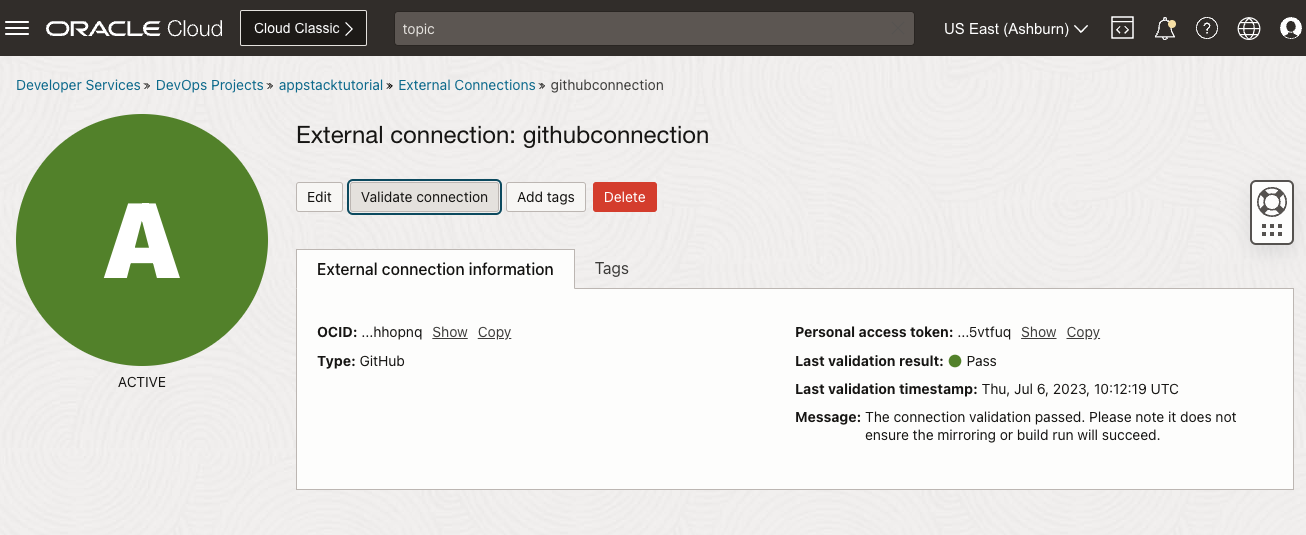Click the grid dots under help widget
1306x535 pixels.
click(x=1272, y=231)
